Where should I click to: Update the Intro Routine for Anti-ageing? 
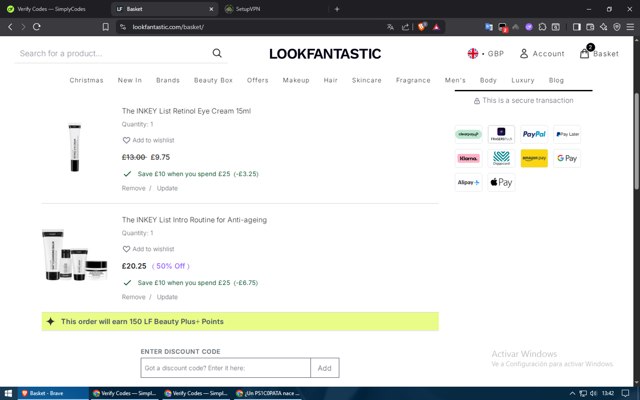[x=167, y=297]
